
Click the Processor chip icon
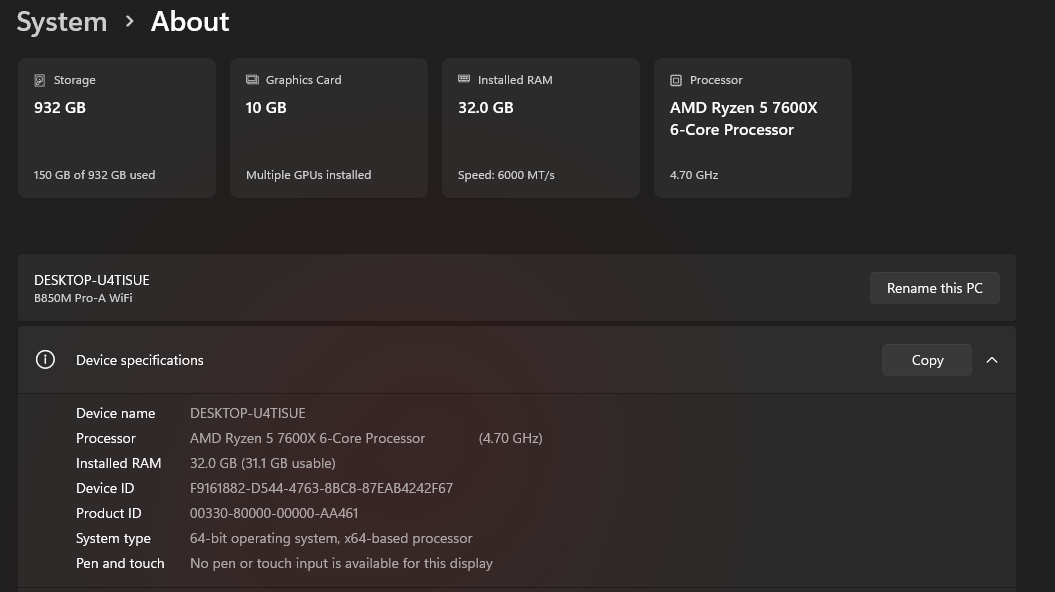click(x=676, y=80)
